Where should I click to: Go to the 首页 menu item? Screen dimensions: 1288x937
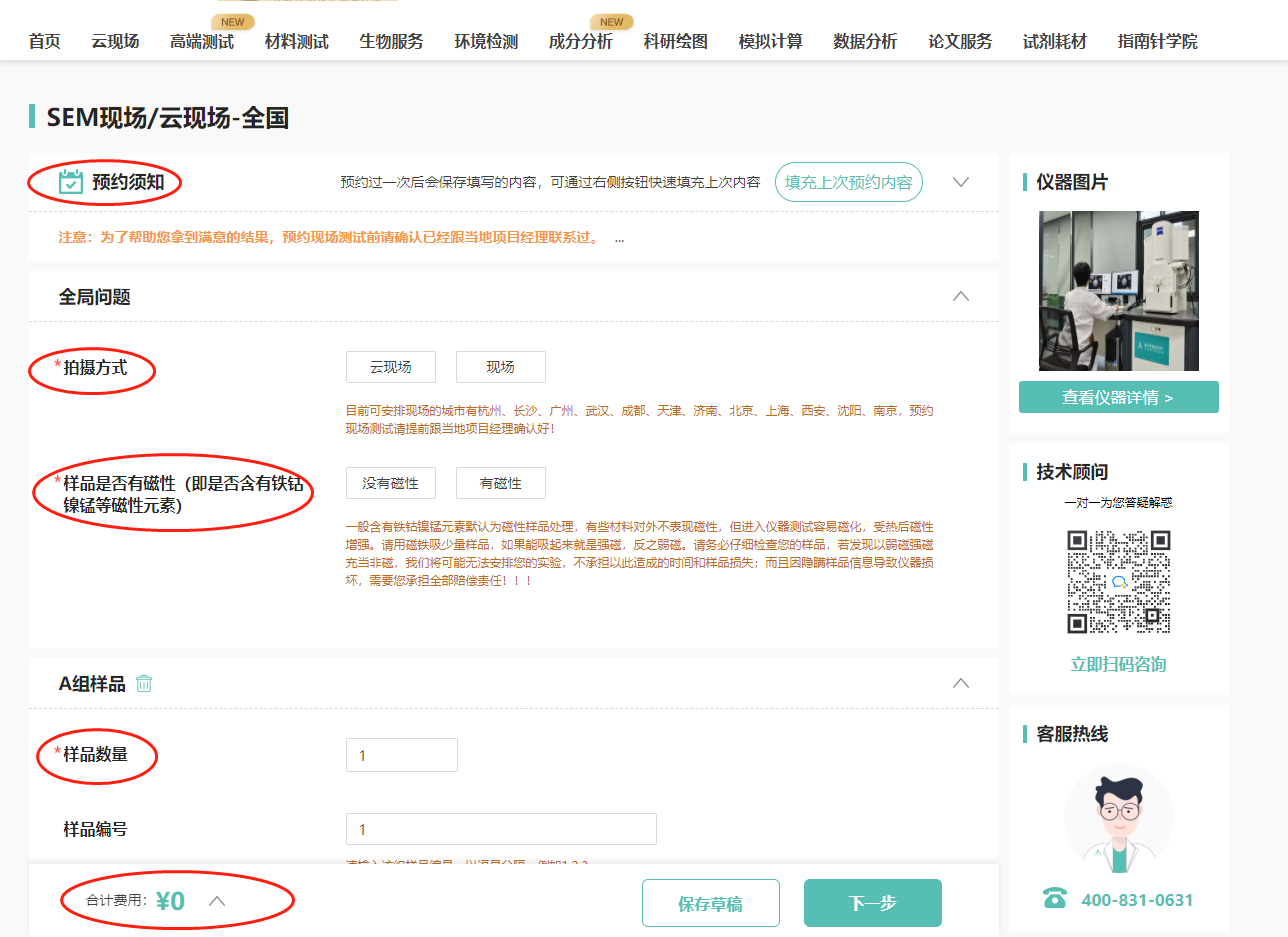(x=43, y=41)
